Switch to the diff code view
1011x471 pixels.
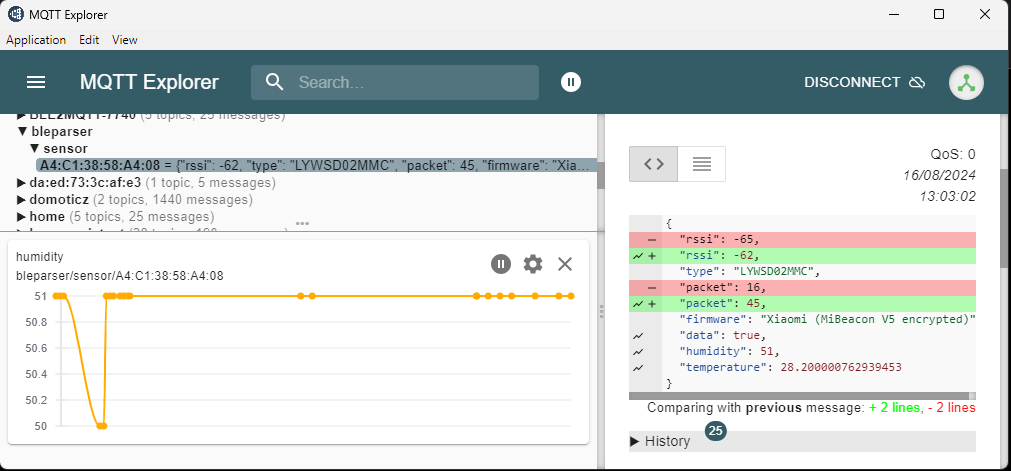click(653, 164)
